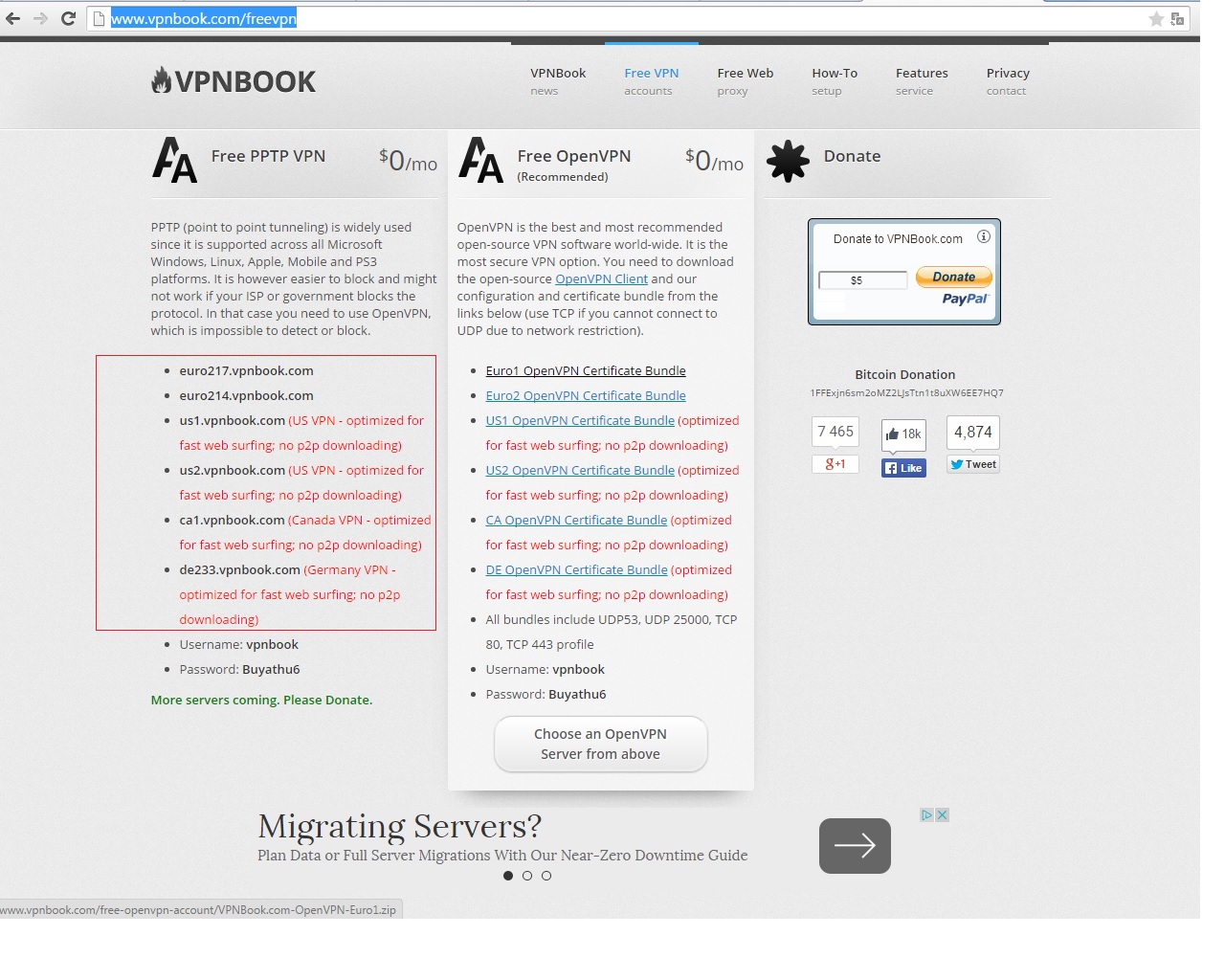This screenshot has height=980, width=1225.
Task: Open the Free VPN accounts tab
Action: [x=651, y=81]
